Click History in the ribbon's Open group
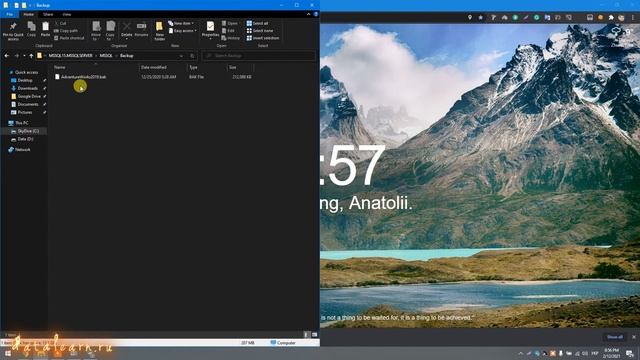 pos(231,38)
